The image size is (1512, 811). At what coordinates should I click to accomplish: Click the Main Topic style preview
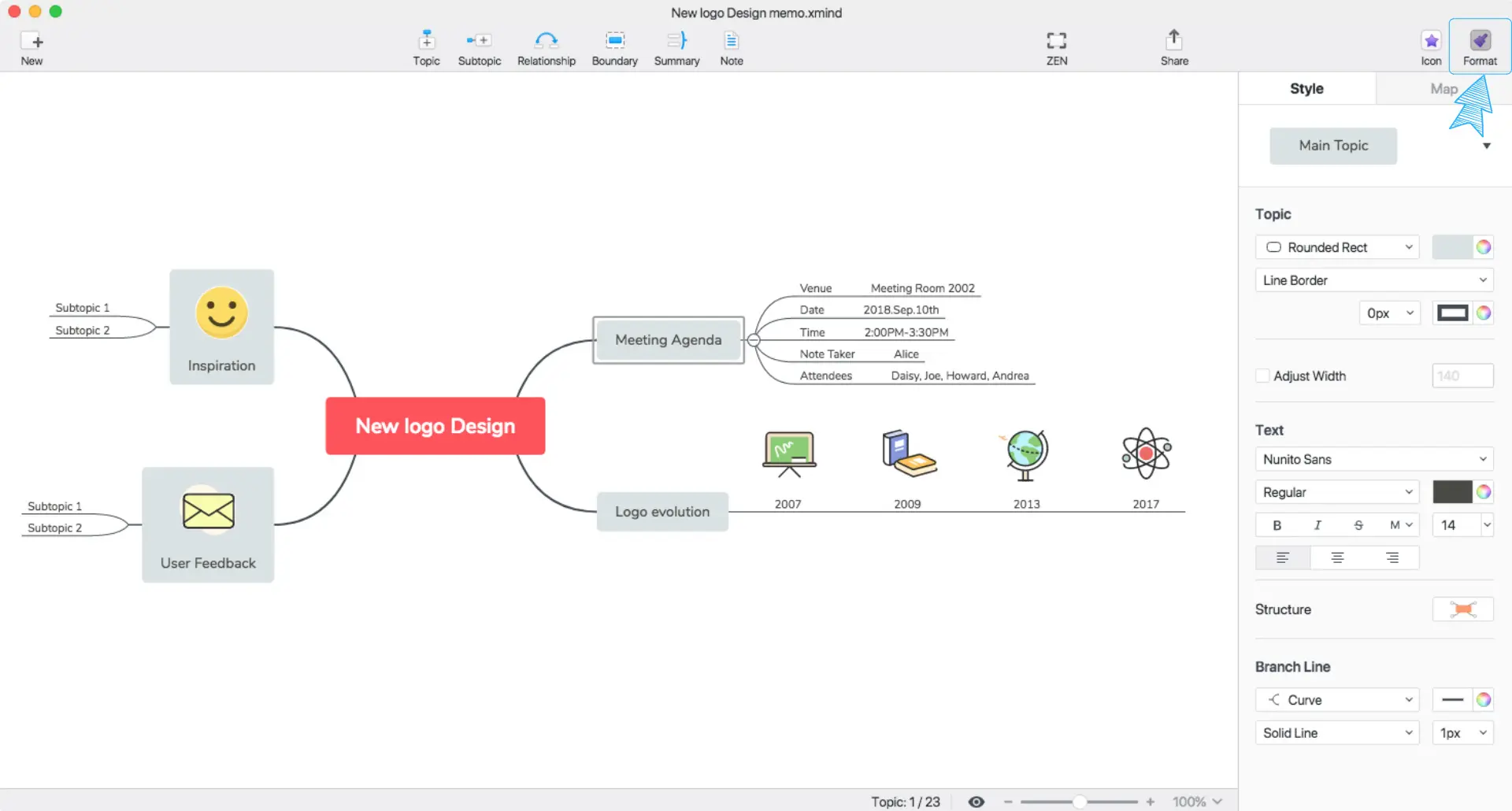point(1333,146)
